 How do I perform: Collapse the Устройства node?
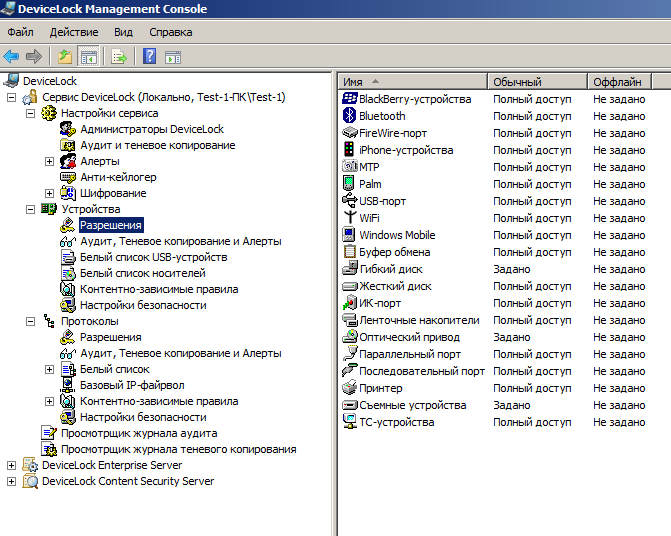pyautogui.click(x=30, y=210)
